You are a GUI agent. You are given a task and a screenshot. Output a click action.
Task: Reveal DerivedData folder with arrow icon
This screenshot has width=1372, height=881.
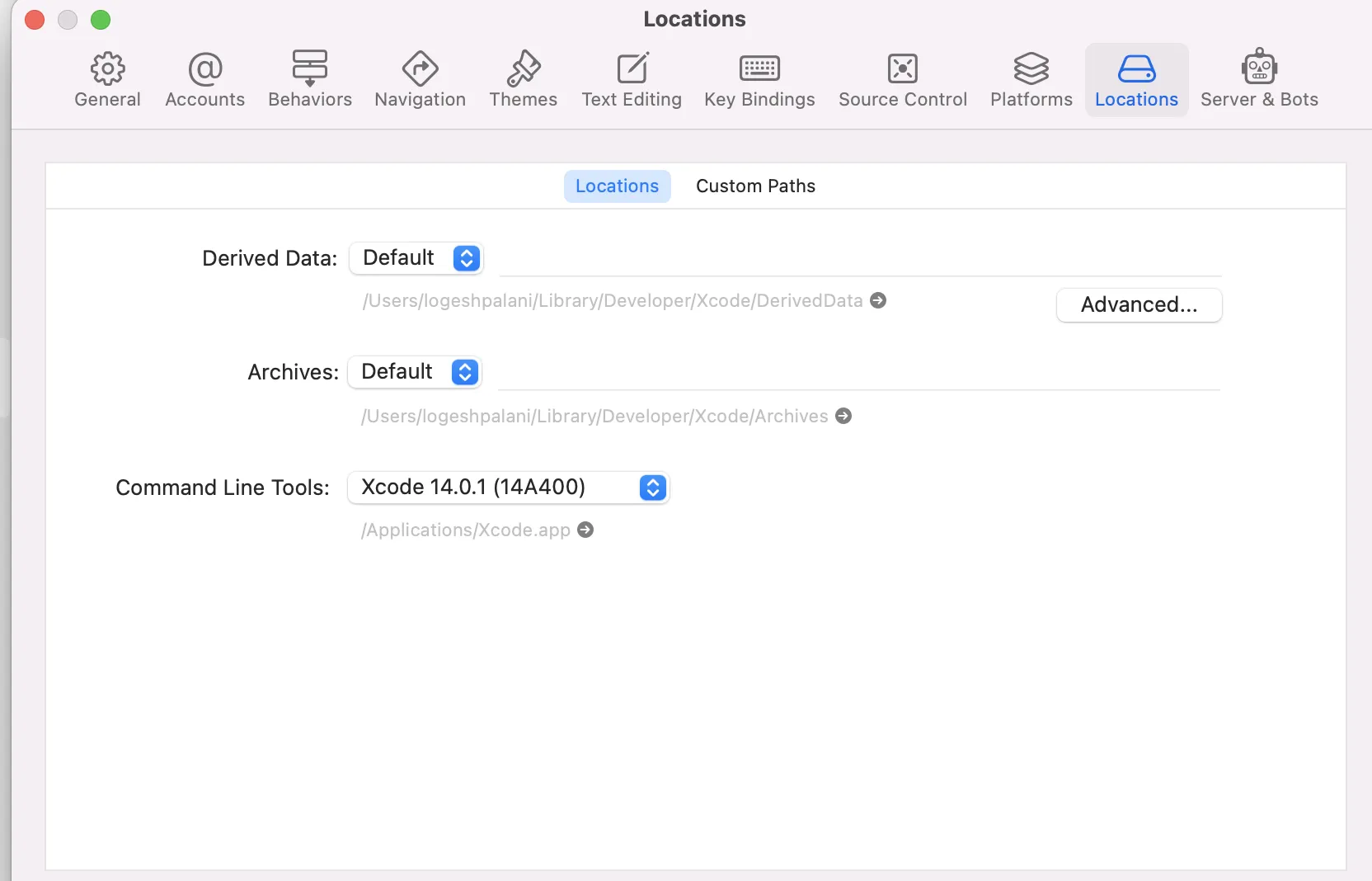[x=879, y=301]
